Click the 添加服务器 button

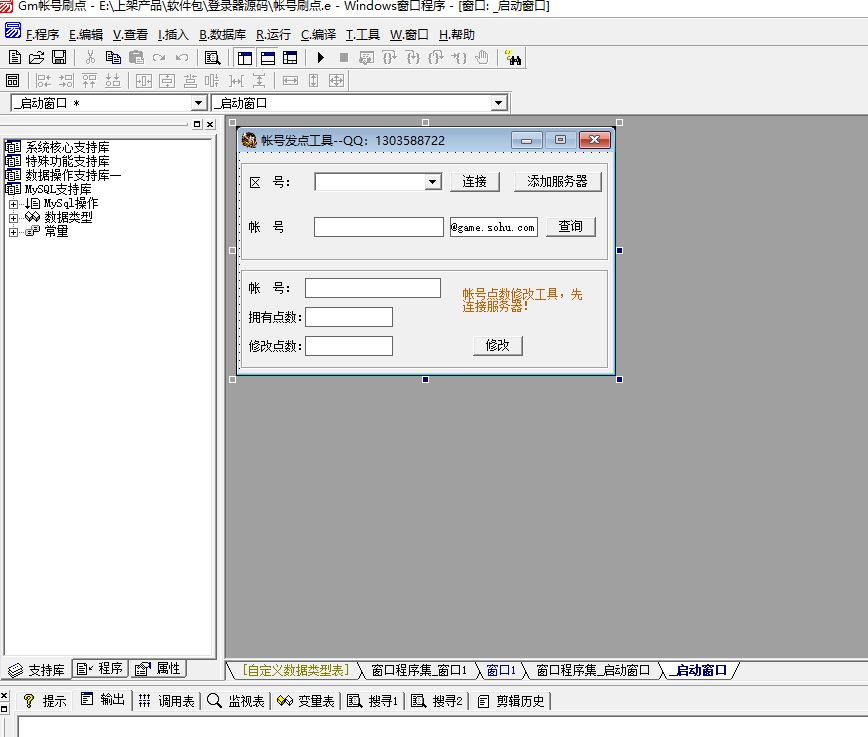click(558, 182)
